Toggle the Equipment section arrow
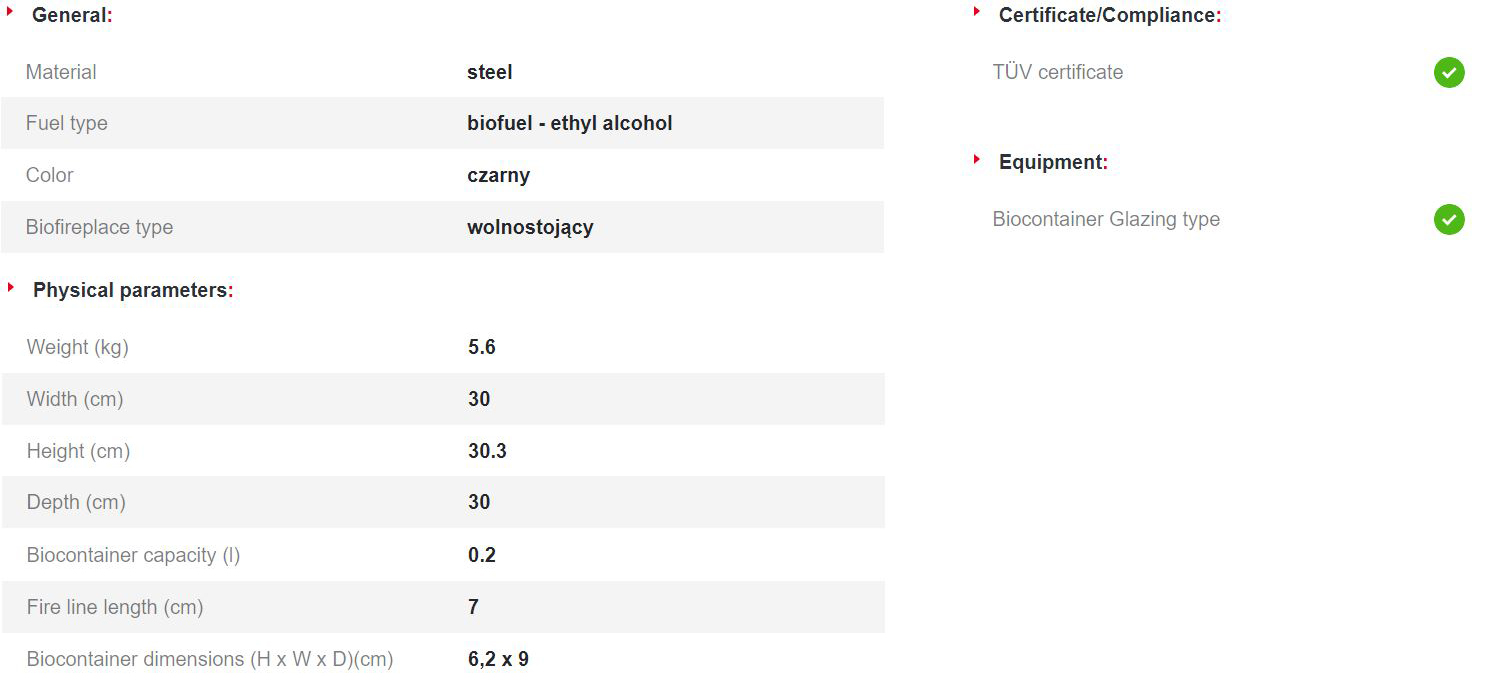This screenshot has height=697, width=1492. click(x=977, y=159)
